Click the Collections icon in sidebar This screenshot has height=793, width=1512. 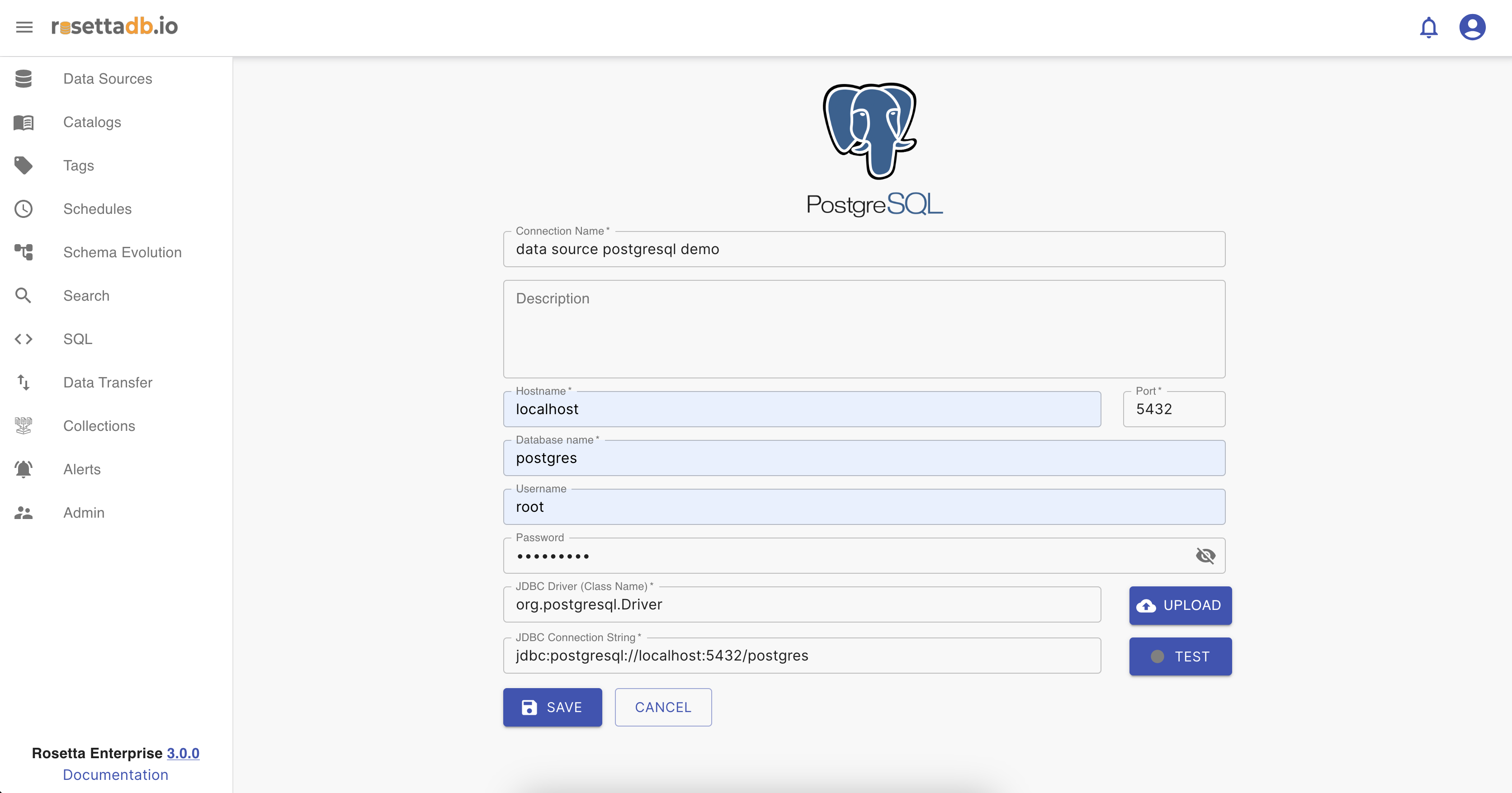24,425
